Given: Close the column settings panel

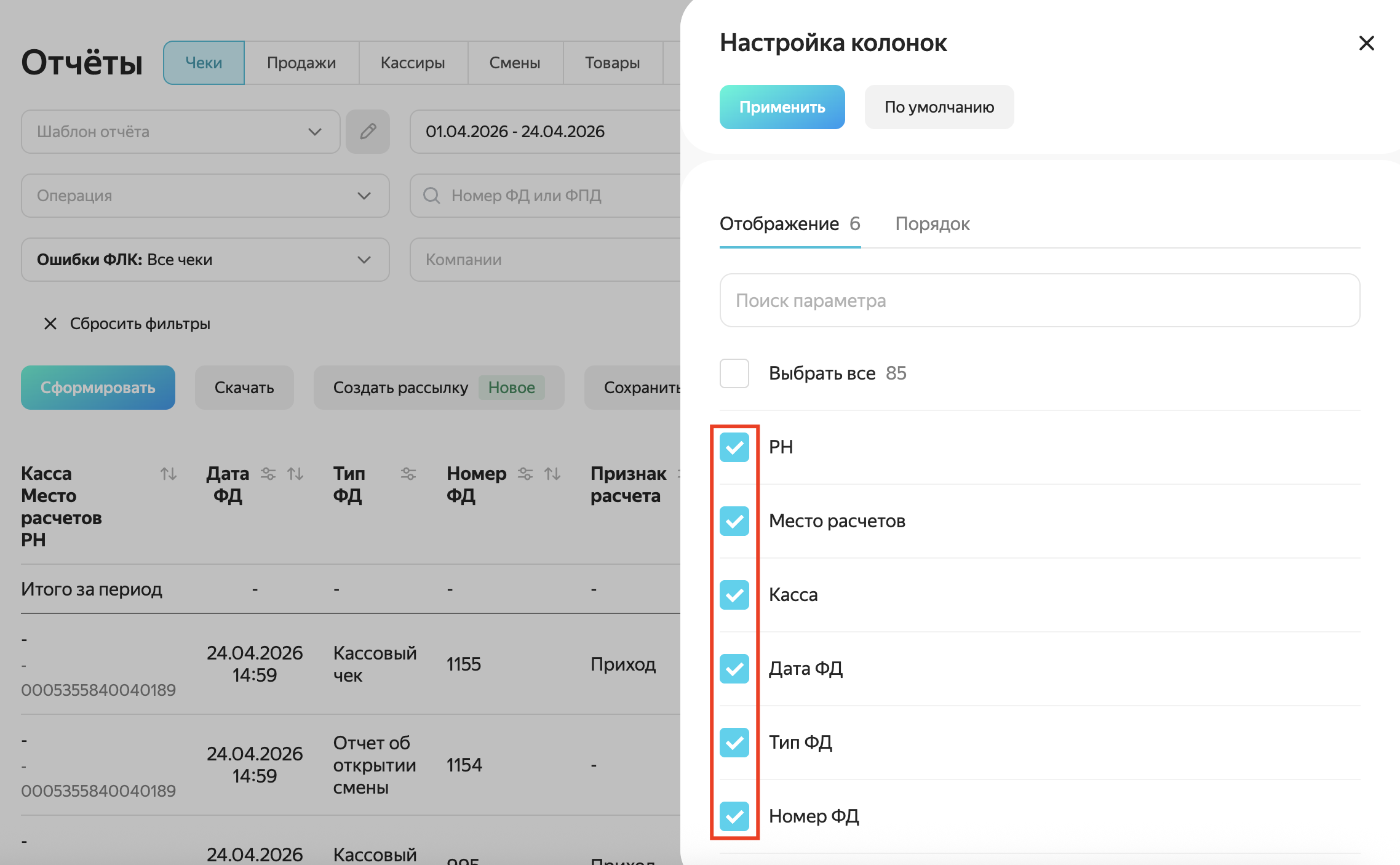Looking at the screenshot, I should (x=1366, y=43).
